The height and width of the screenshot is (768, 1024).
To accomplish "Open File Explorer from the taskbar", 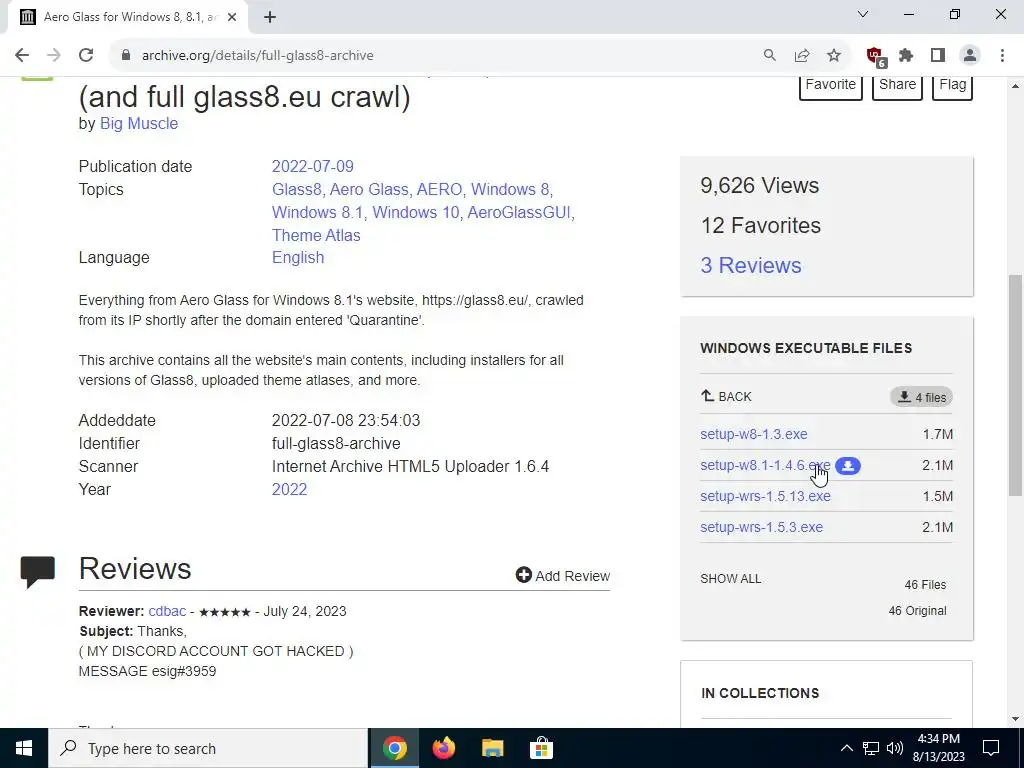I will (x=492, y=748).
